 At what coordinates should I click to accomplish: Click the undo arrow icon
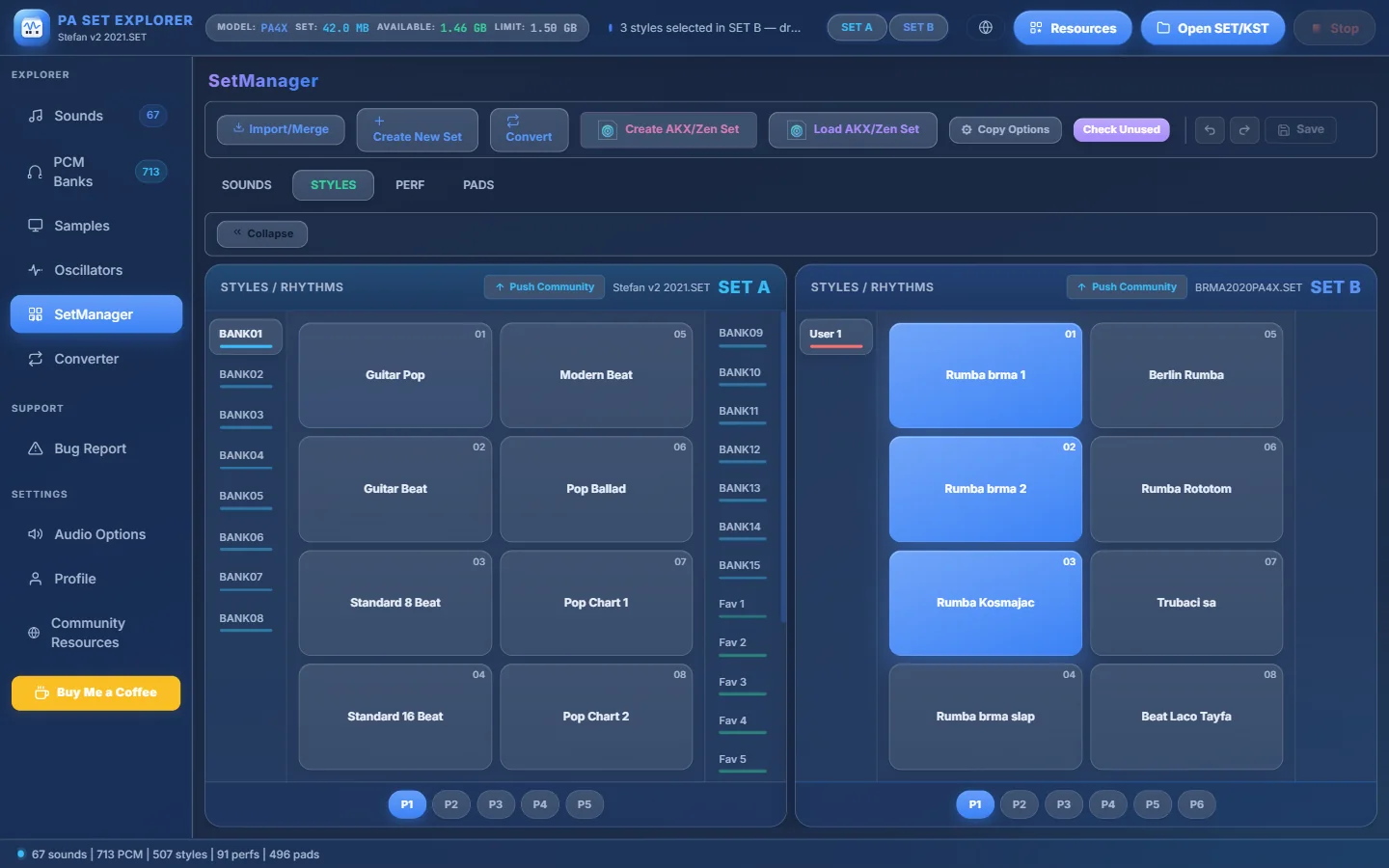pyautogui.click(x=1210, y=130)
